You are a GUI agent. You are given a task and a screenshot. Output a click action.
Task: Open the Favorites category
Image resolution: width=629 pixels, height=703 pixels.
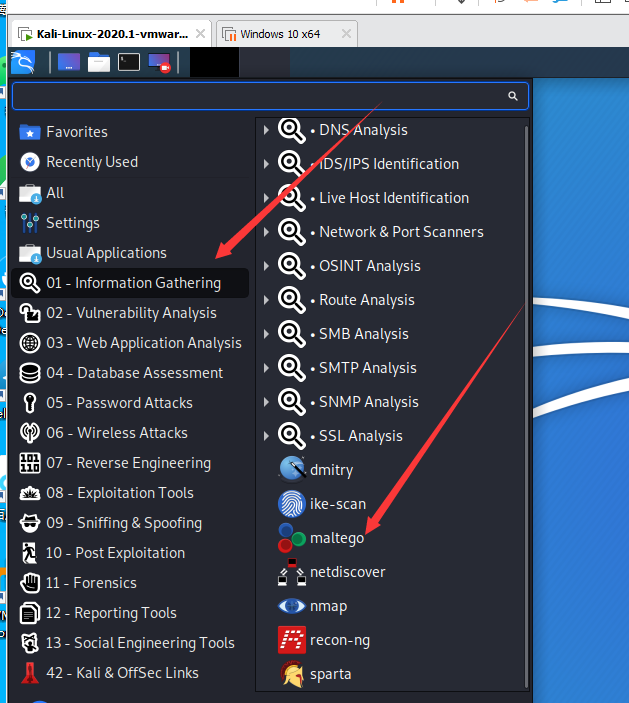(130, 132)
